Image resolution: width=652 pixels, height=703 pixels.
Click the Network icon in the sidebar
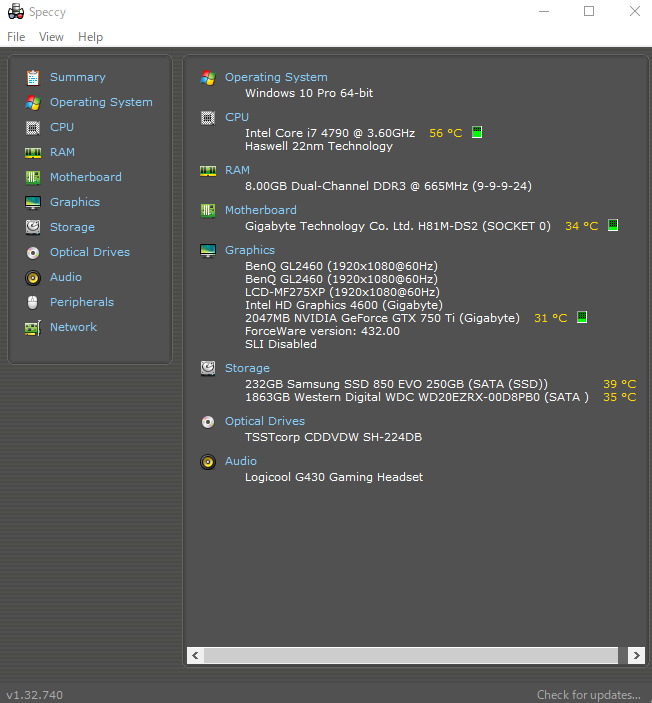tap(33, 327)
